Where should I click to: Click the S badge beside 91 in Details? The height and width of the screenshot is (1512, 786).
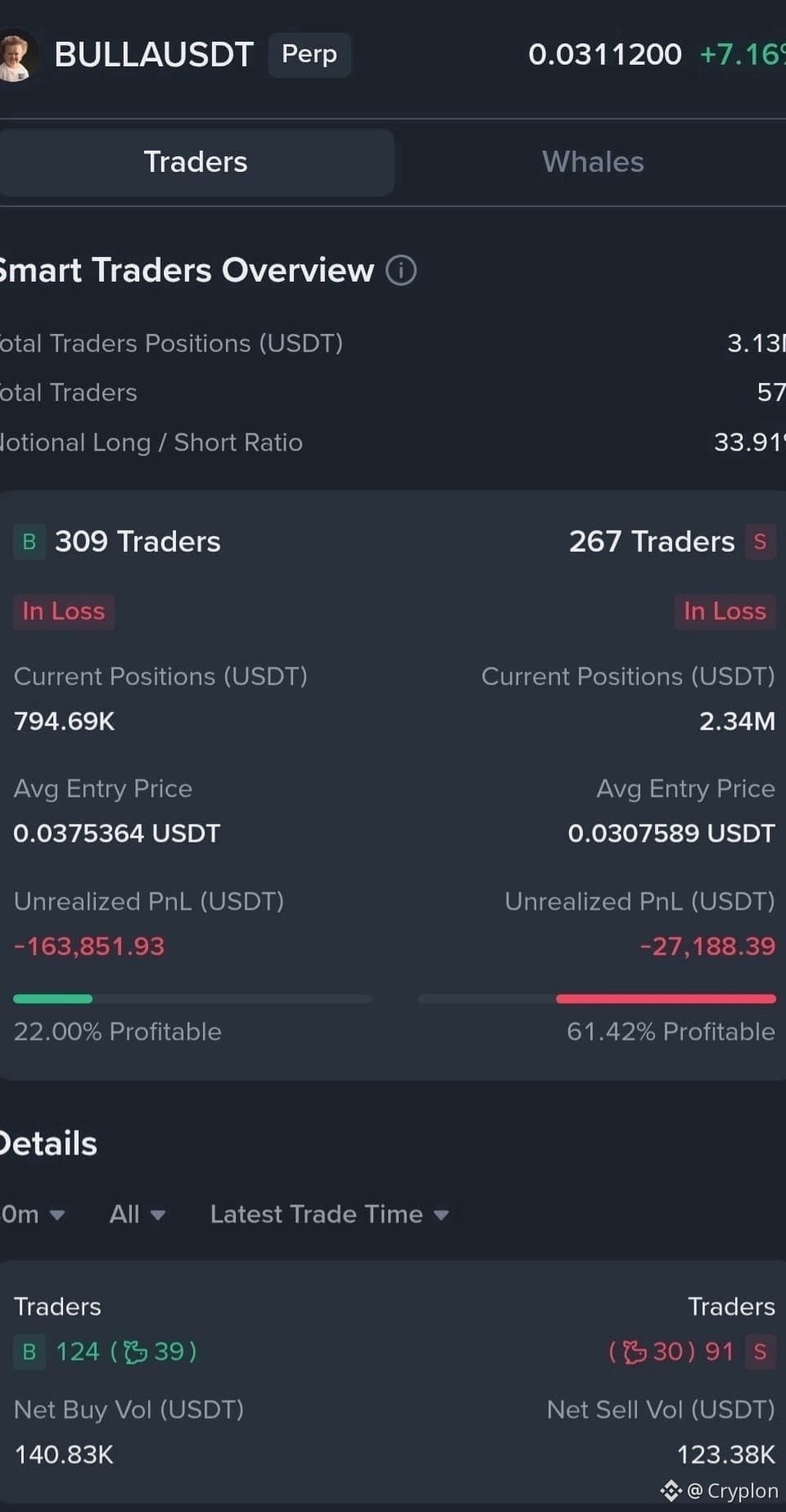[x=760, y=1352]
